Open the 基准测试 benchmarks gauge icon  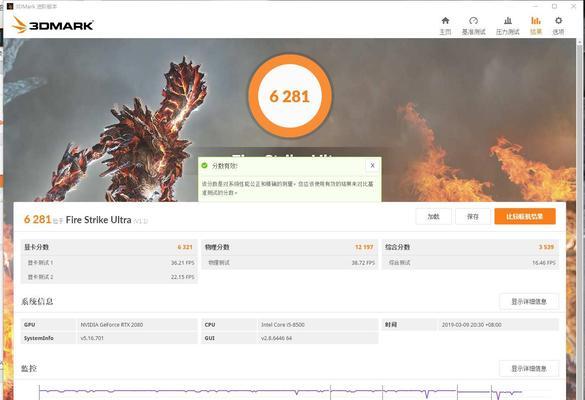pos(473,21)
